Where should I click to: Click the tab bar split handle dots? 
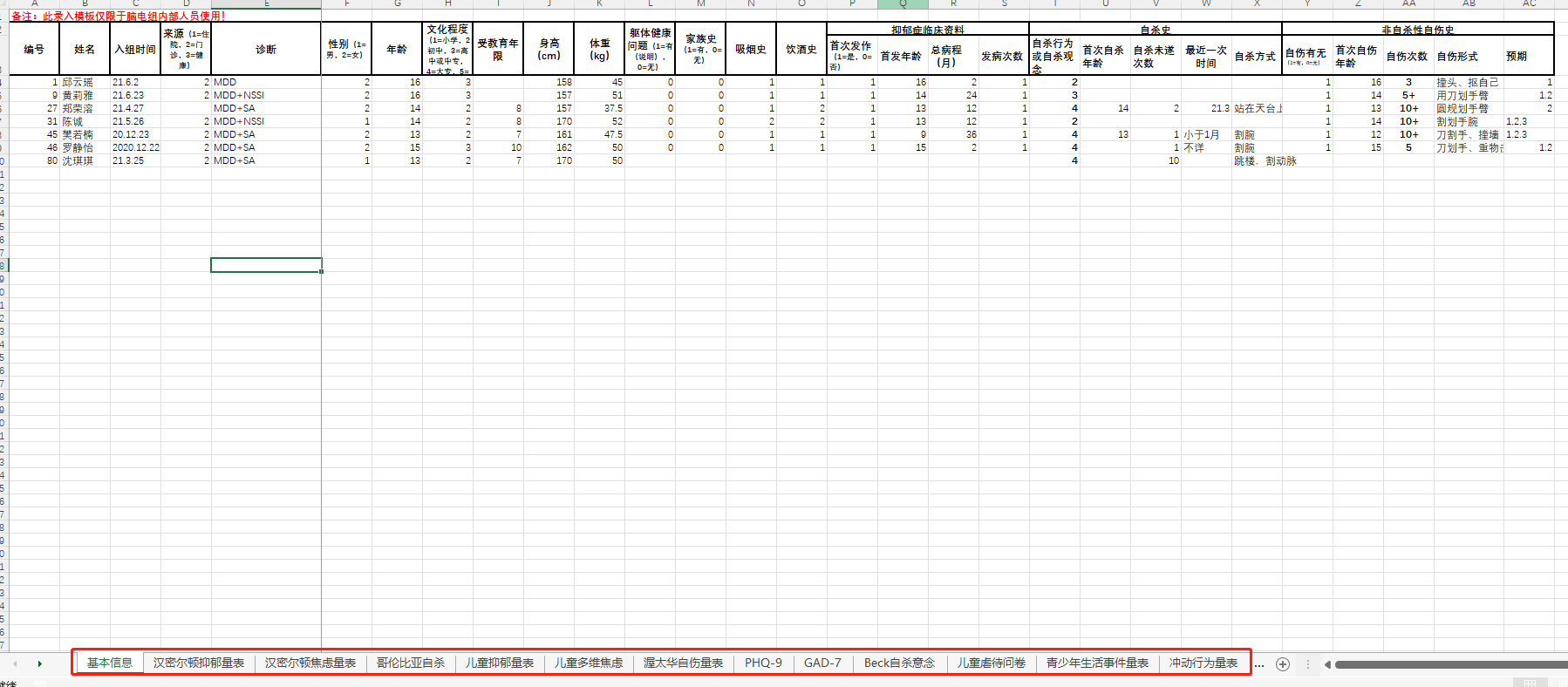point(1307,664)
